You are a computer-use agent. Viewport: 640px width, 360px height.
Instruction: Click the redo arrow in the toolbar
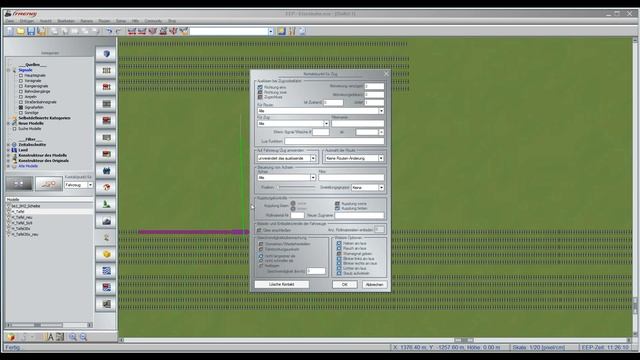click(118, 31)
